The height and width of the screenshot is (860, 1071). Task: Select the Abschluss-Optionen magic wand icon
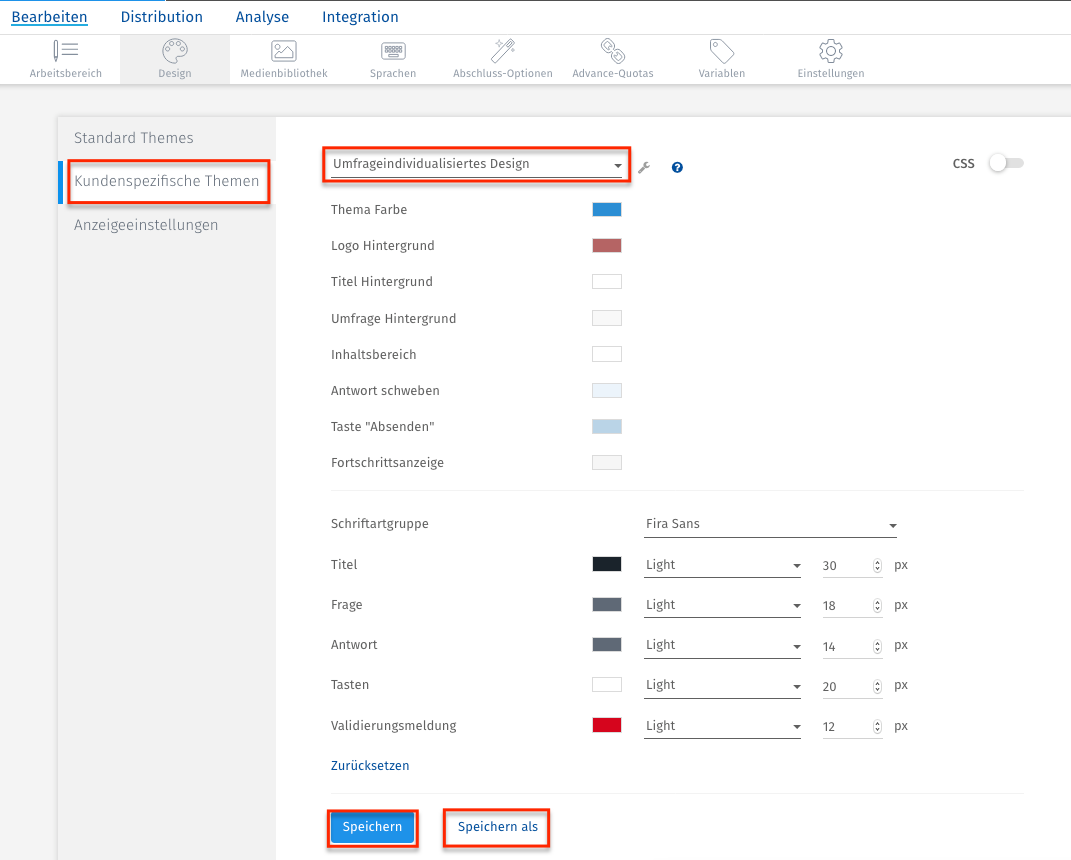(502, 51)
